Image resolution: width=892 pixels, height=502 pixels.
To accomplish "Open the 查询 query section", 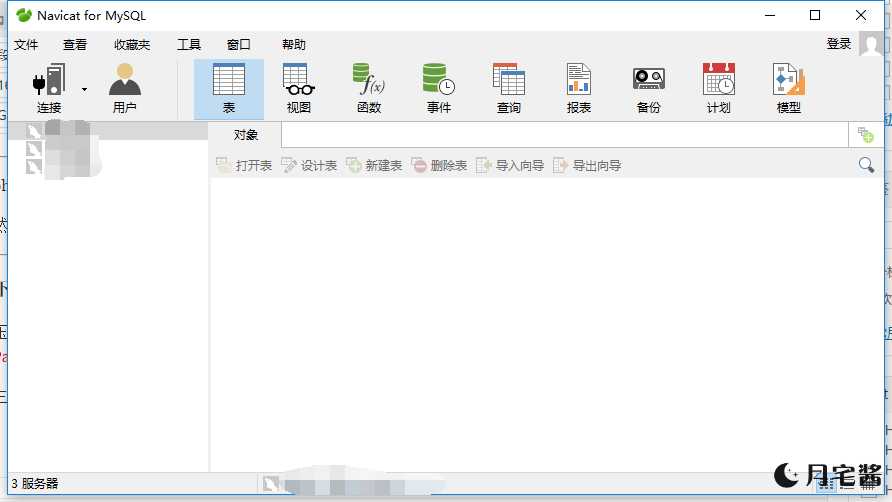I will coord(509,89).
